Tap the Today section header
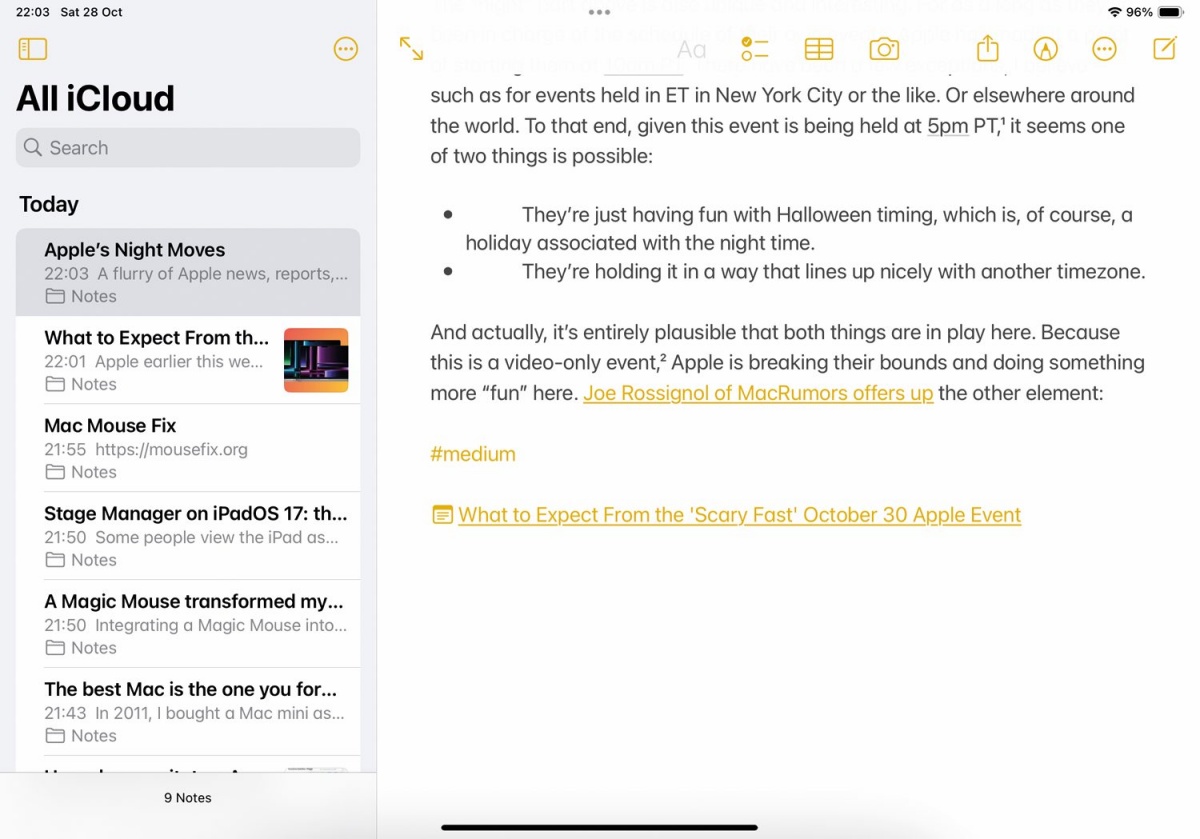Screen dimensions: 1200x839 [49, 204]
